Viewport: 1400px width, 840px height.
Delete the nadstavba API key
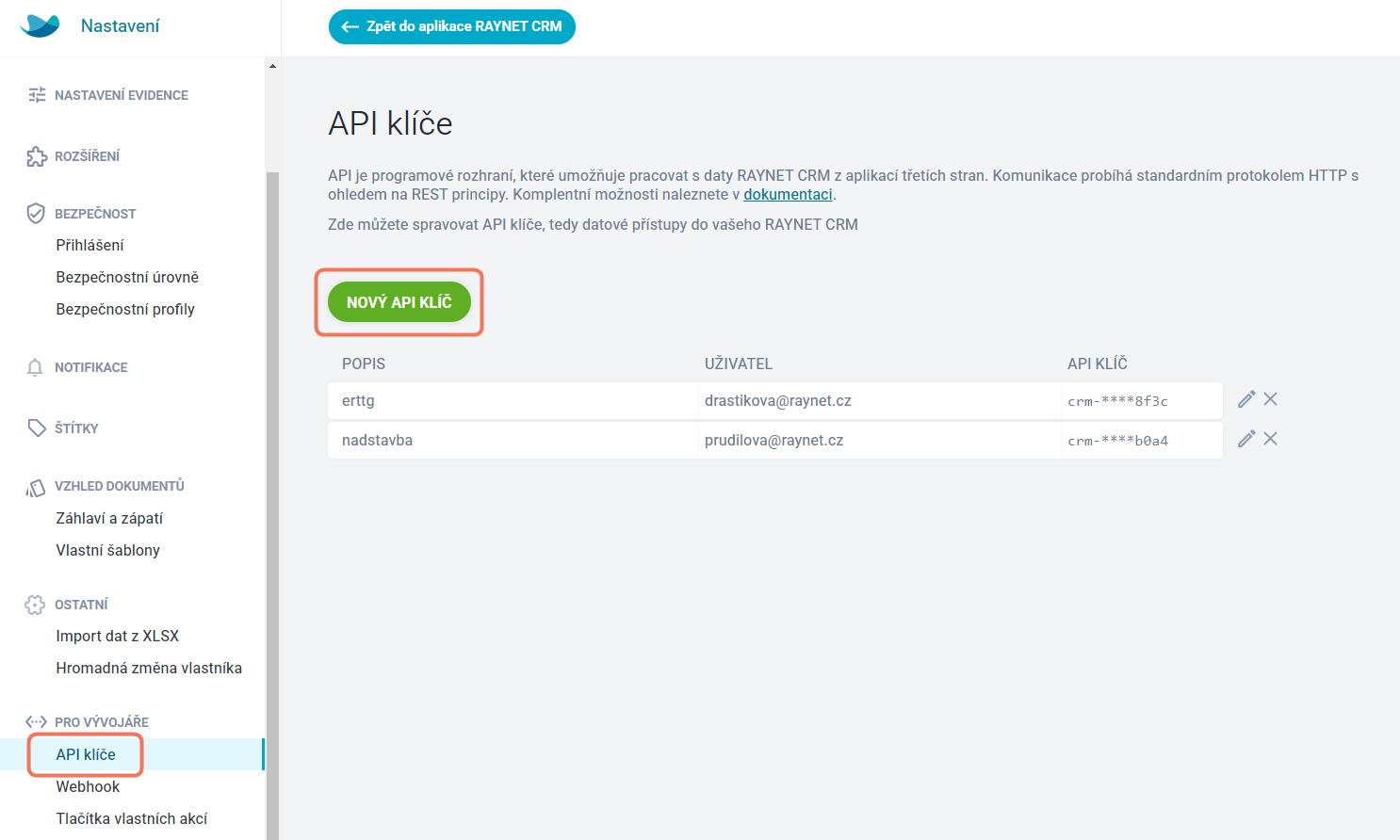coord(1270,439)
